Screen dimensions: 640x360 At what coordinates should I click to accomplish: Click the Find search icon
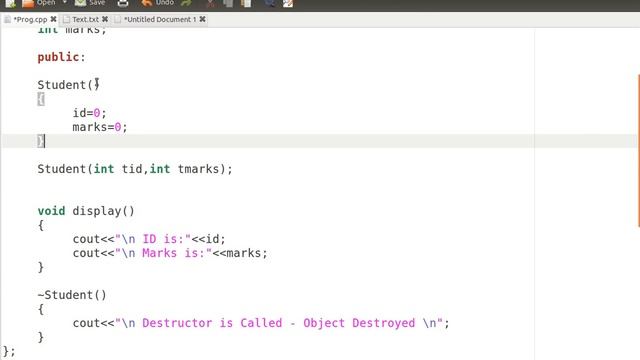coord(269,3)
